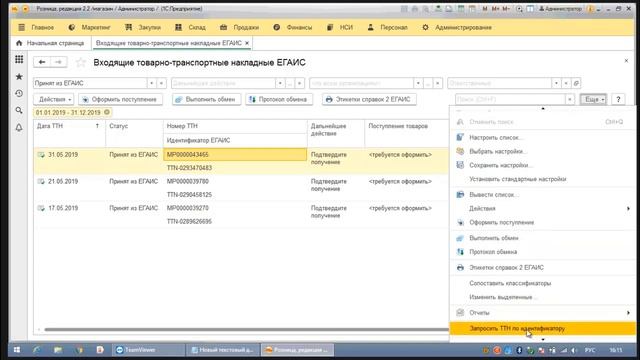
Task: Open the Ответственный filter dropdown arrow
Action: (556, 83)
